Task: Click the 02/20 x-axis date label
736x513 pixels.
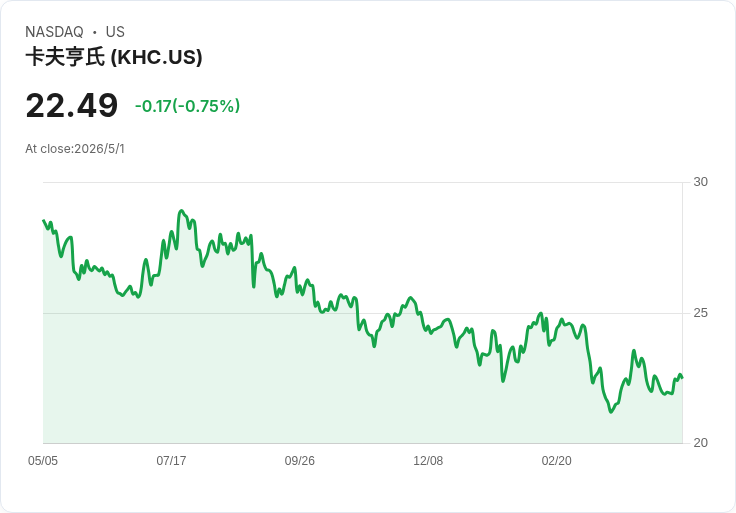Action: 557,460
